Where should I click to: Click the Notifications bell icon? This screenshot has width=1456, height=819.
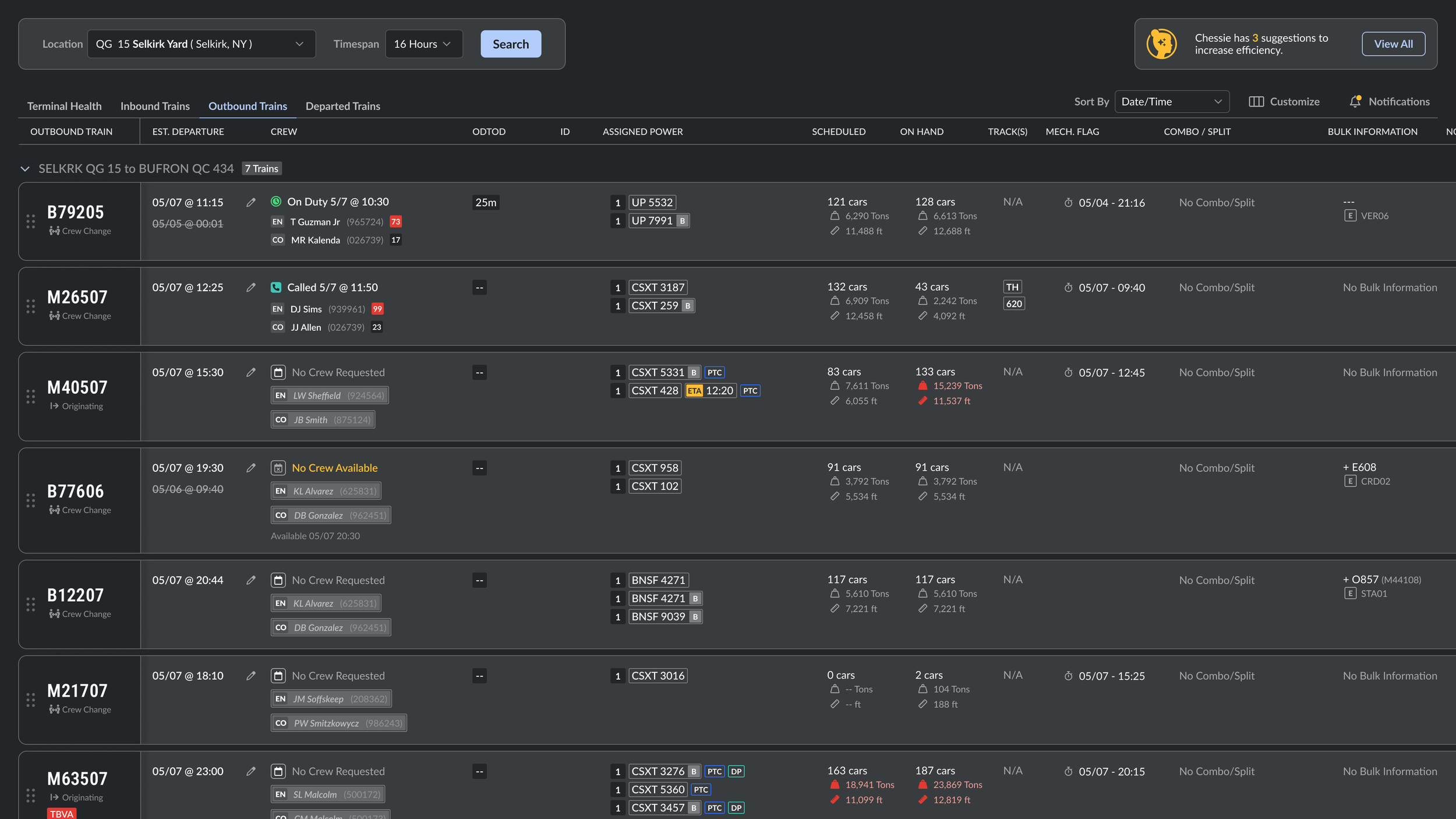pyautogui.click(x=1355, y=101)
